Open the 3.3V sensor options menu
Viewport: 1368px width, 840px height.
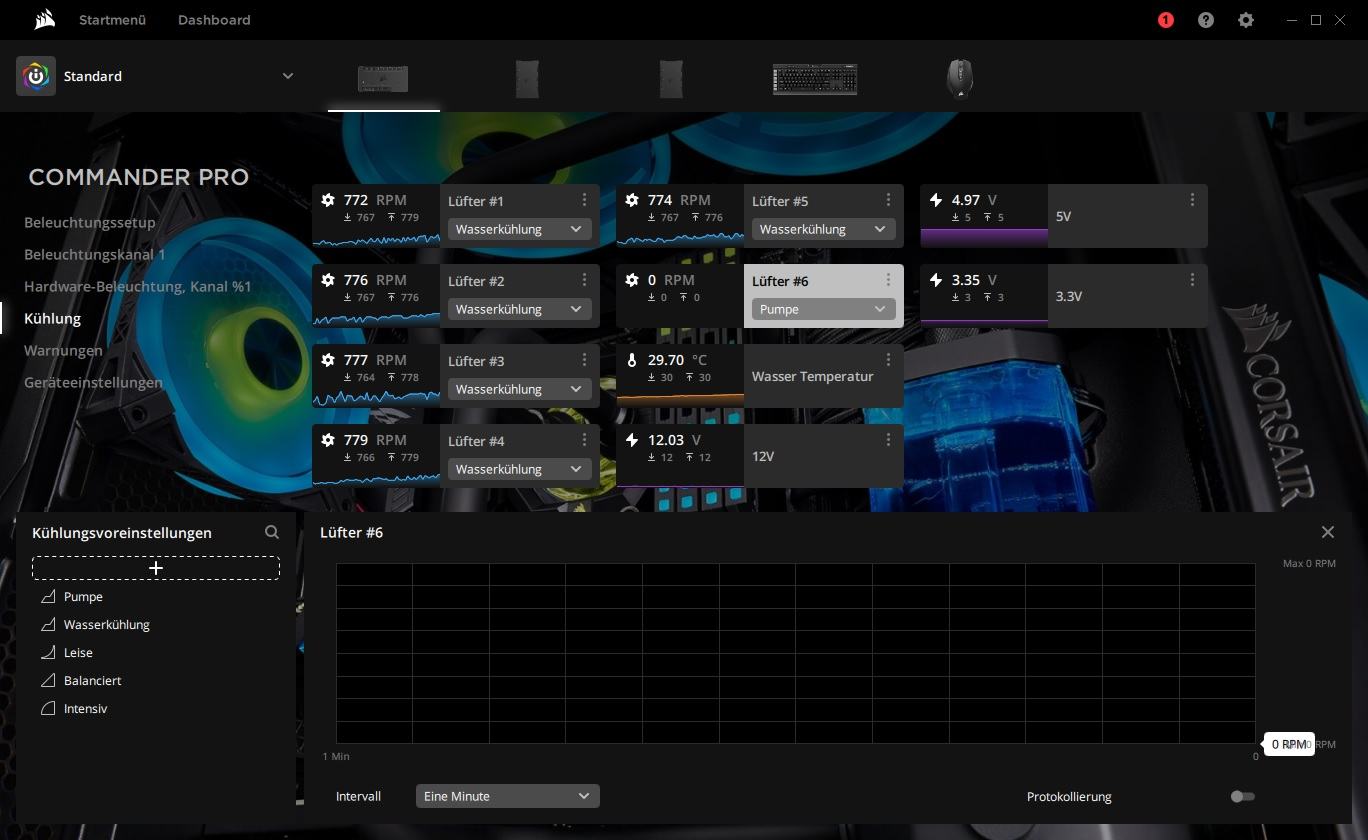click(x=1192, y=280)
